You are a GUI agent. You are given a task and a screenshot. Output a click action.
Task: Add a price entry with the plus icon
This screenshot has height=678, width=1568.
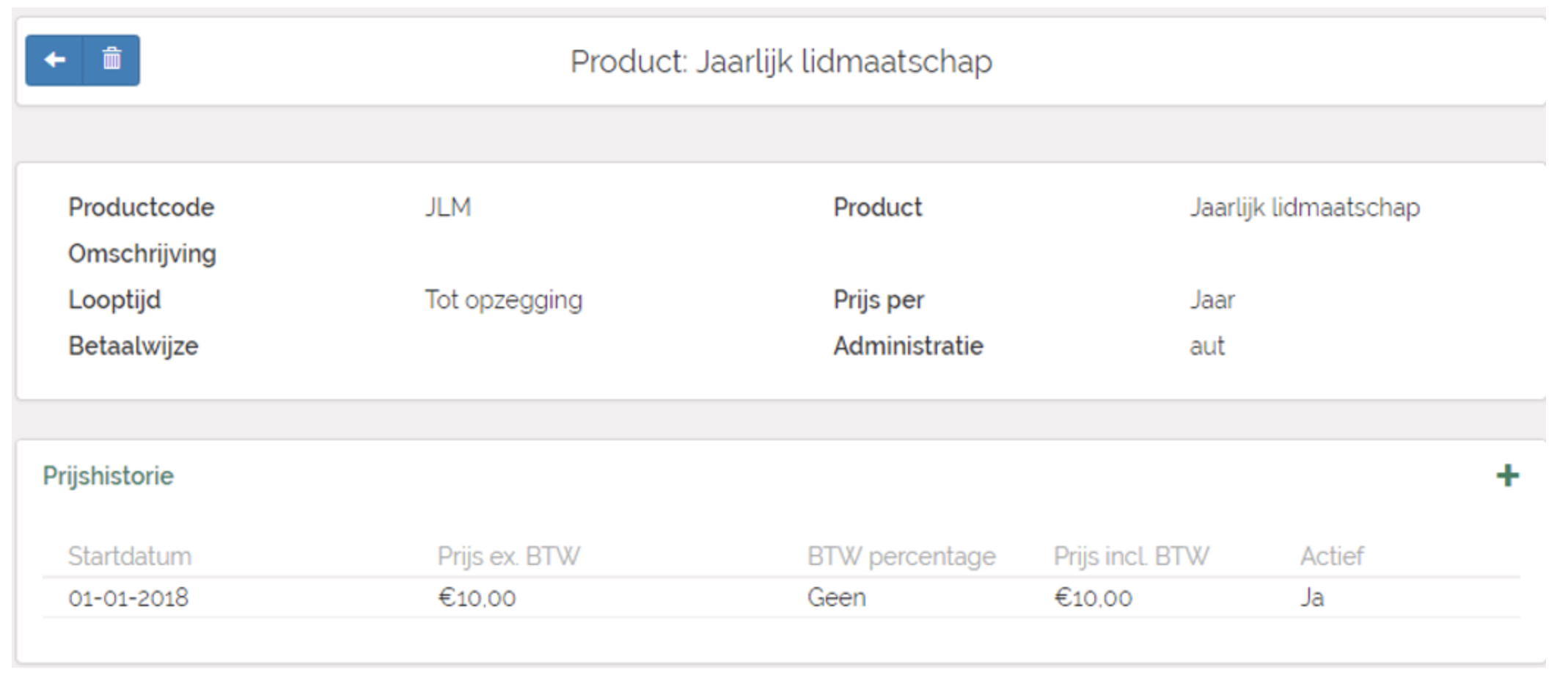(x=1507, y=475)
